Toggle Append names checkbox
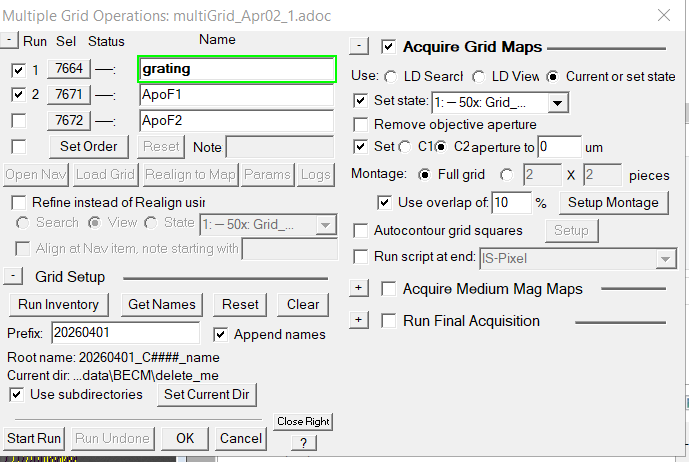689x462 pixels. pos(221,335)
